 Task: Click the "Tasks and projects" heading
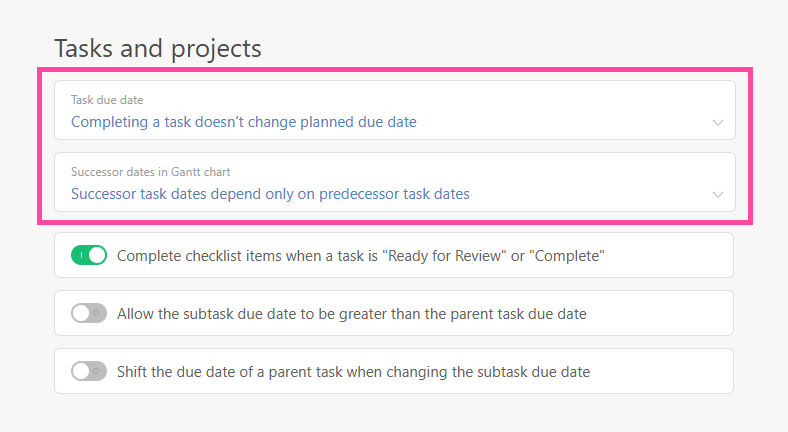pyautogui.click(x=157, y=48)
